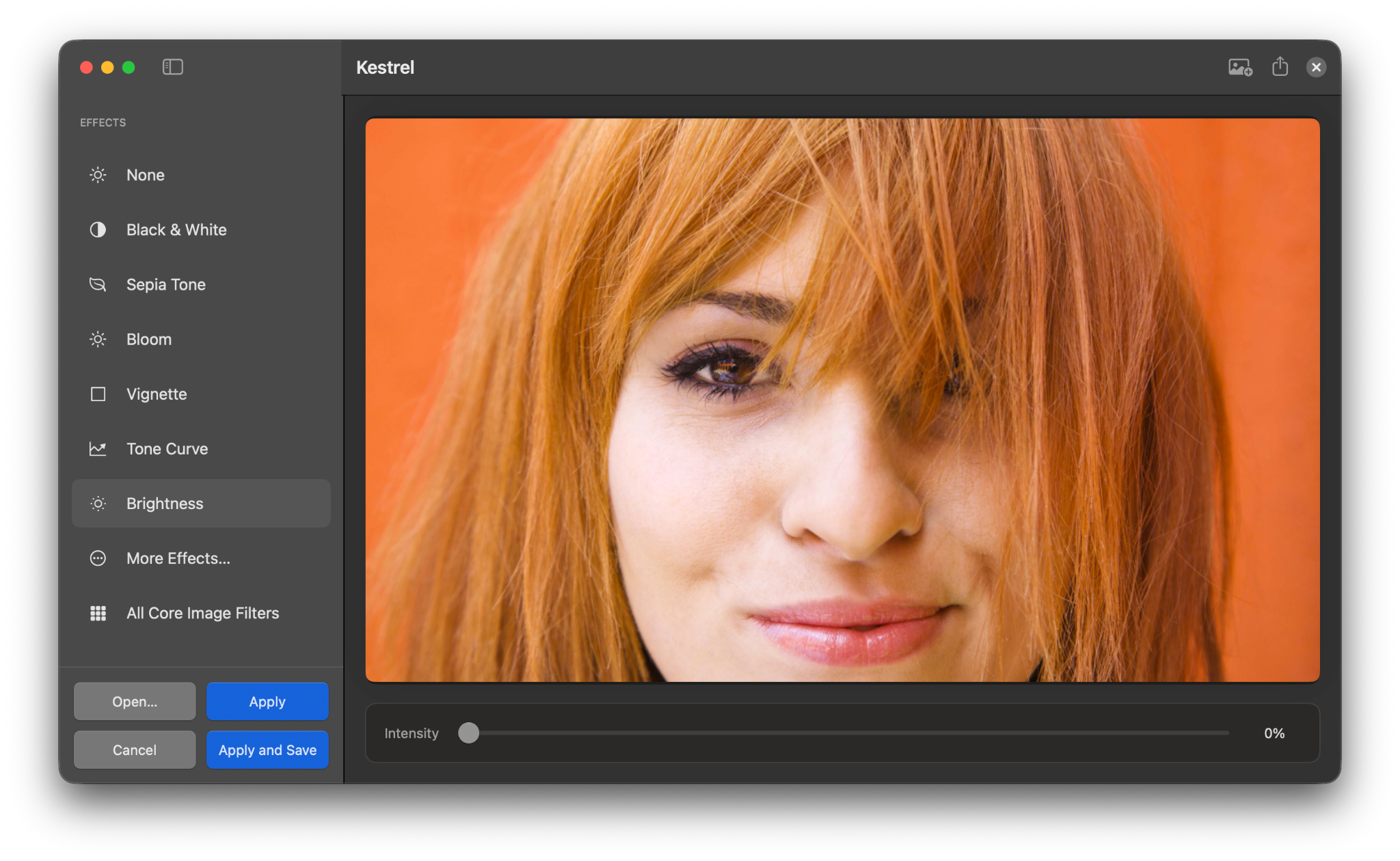Apply the Sepia Tone effect label
This screenshot has width=1400, height=861.
[165, 284]
